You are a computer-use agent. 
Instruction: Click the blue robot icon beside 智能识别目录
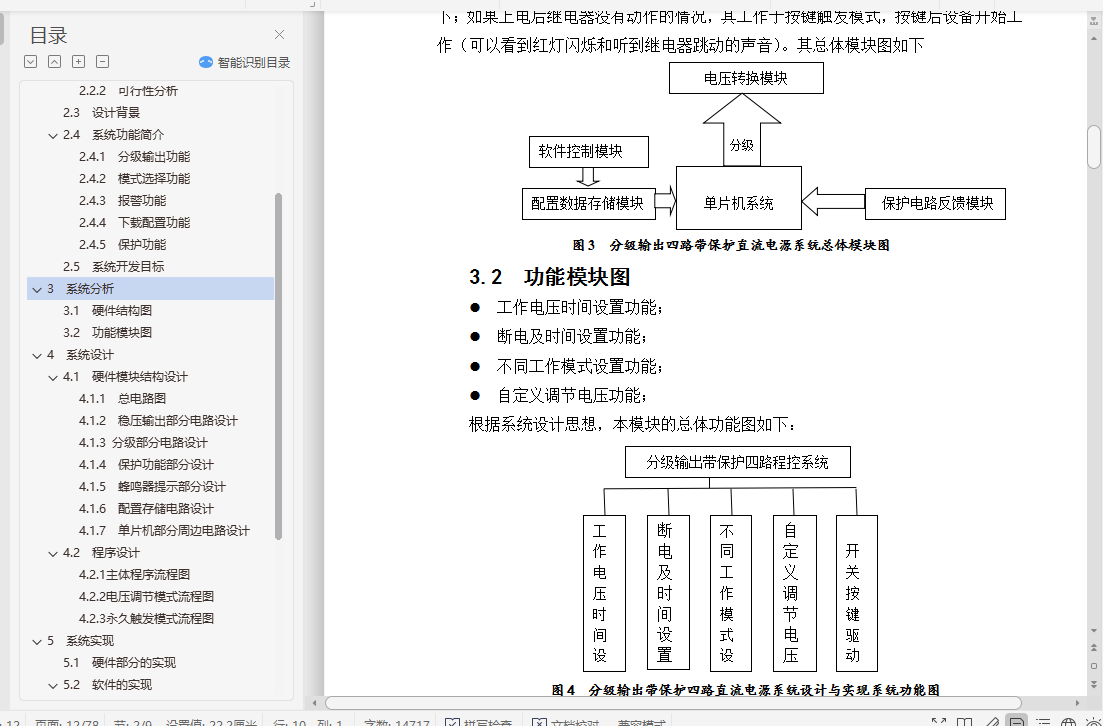[205, 62]
